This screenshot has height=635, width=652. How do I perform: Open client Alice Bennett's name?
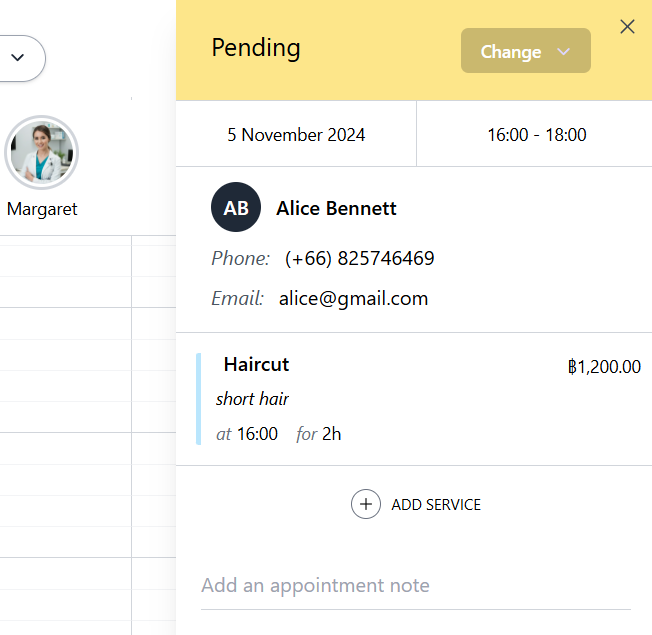tap(336, 208)
